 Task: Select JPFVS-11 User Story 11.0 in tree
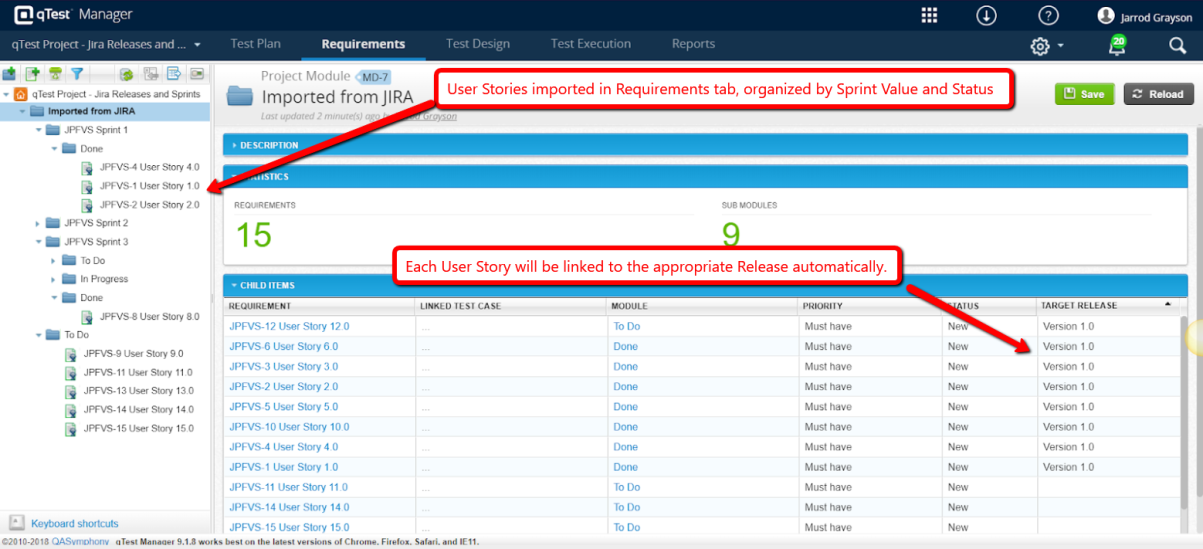pyautogui.click(x=138, y=372)
